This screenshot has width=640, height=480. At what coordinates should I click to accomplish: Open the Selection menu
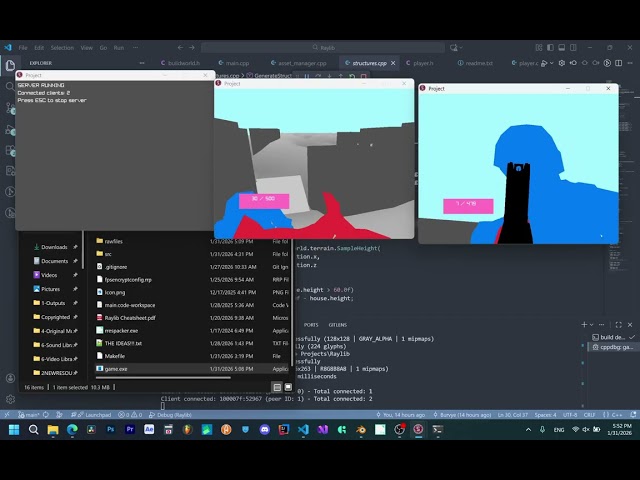point(62,48)
